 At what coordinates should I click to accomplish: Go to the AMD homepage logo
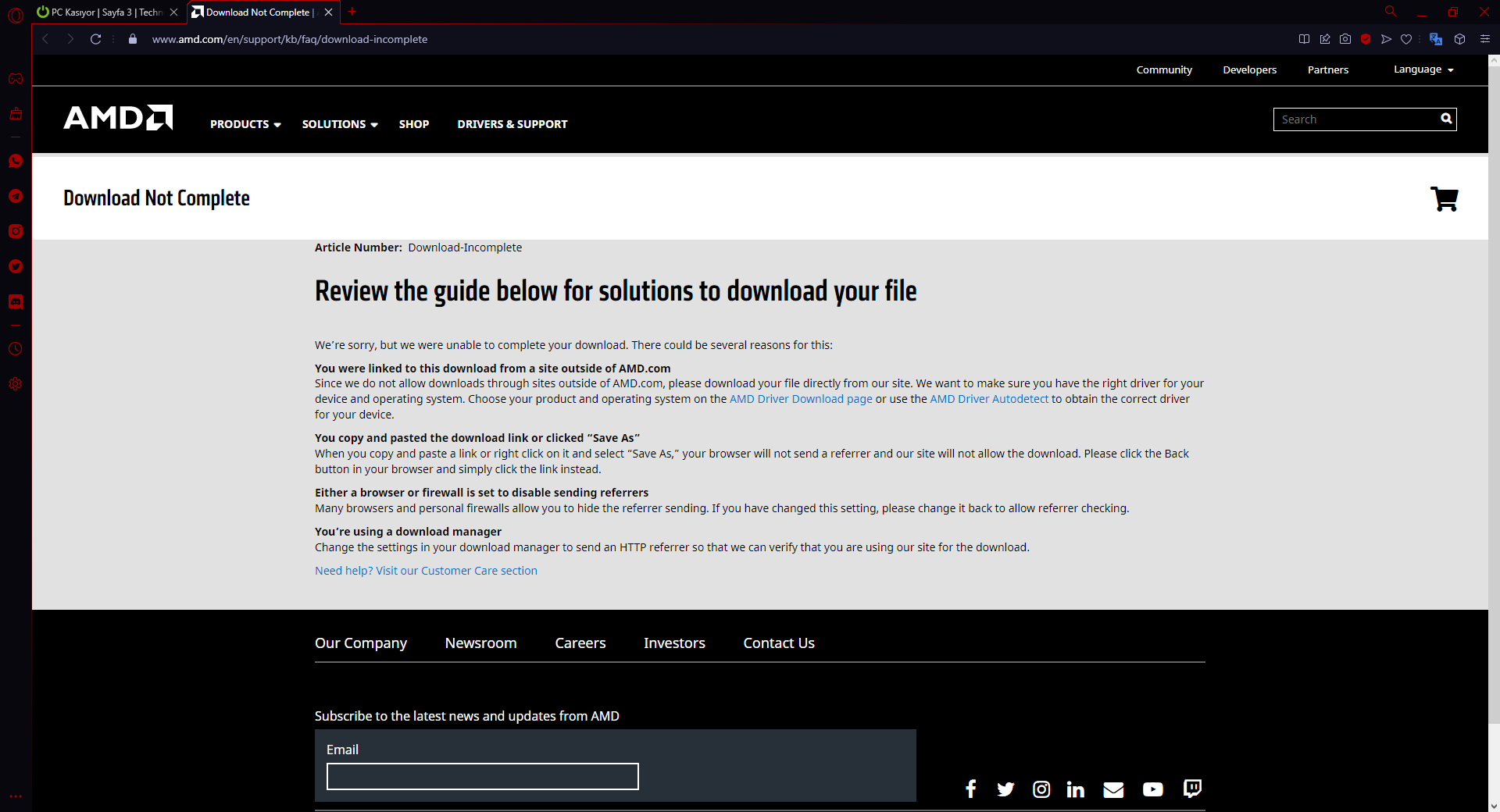pos(118,118)
